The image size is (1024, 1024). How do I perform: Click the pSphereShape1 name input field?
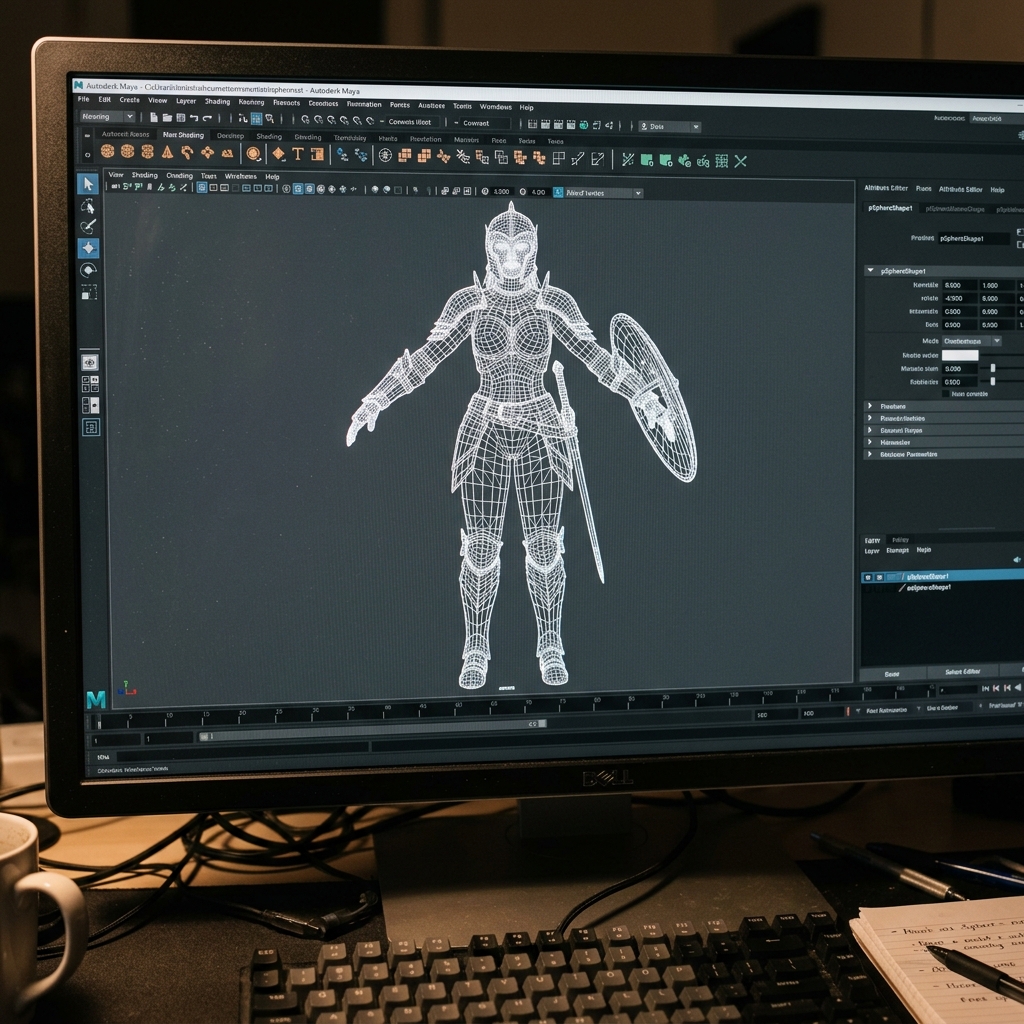tap(973, 238)
